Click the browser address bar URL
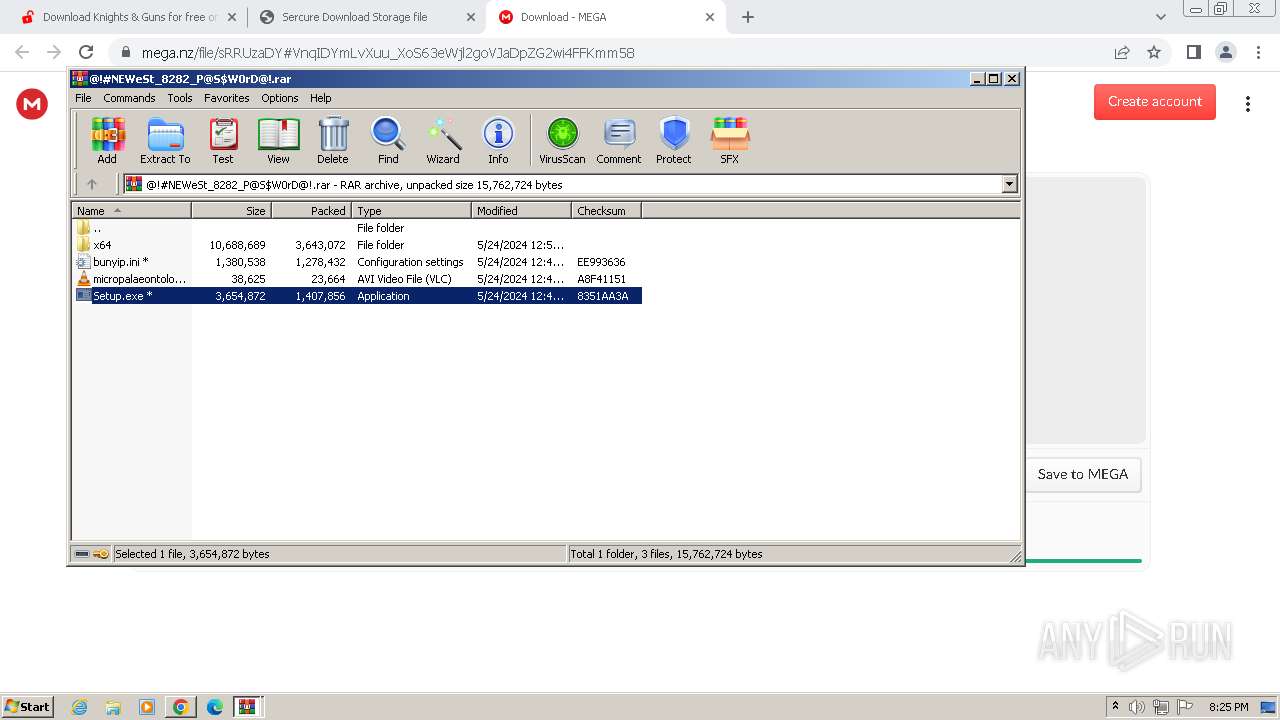 388,53
